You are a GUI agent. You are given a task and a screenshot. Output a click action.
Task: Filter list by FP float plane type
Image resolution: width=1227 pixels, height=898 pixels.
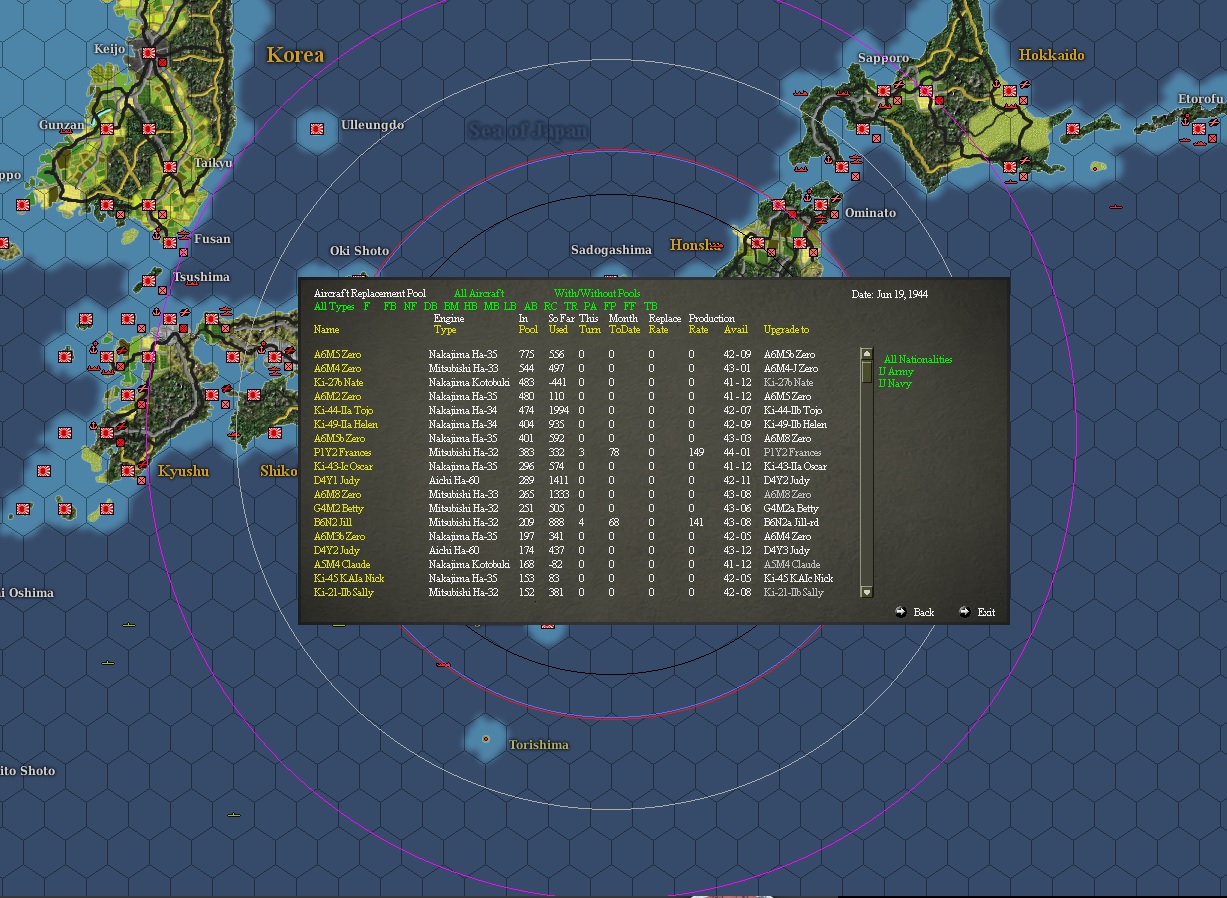pyautogui.click(x=610, y=306)
